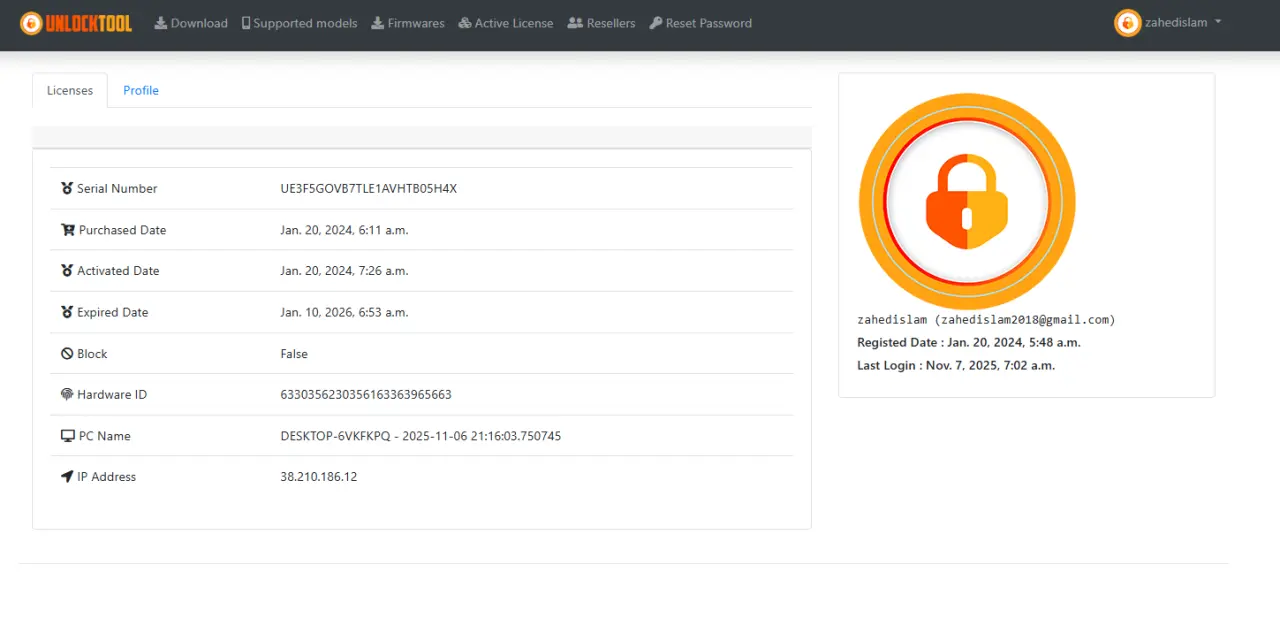Click expired date Jan. 10, 2026, 6:53 a.m.
Screen dimensions: 1280x641
[x=345, y=312]
